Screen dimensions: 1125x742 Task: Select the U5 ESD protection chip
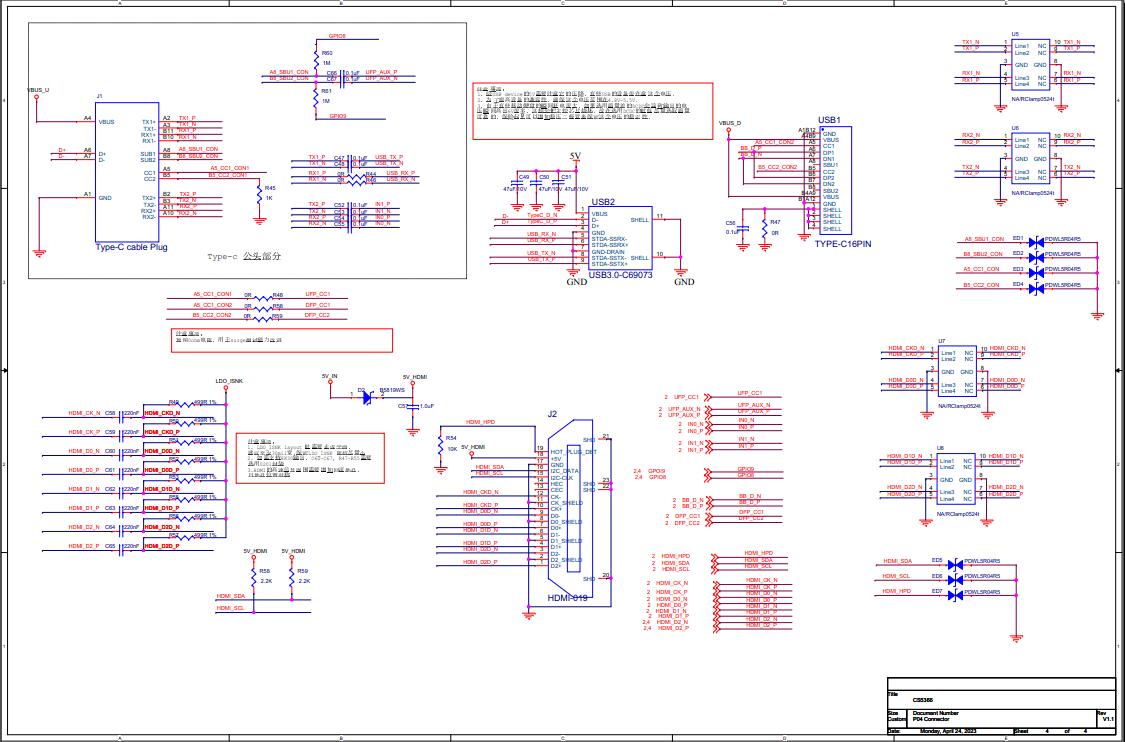click(1030, 65)
